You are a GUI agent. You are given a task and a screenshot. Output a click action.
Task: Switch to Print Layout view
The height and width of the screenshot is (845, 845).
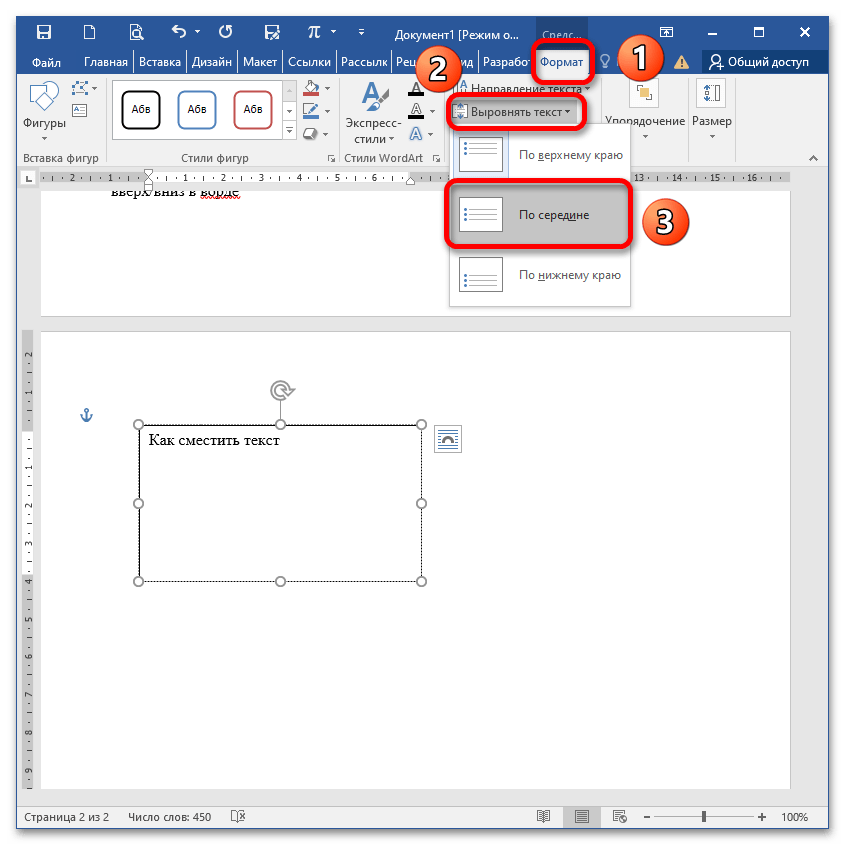pyautogui.click(x=581, y=817)
